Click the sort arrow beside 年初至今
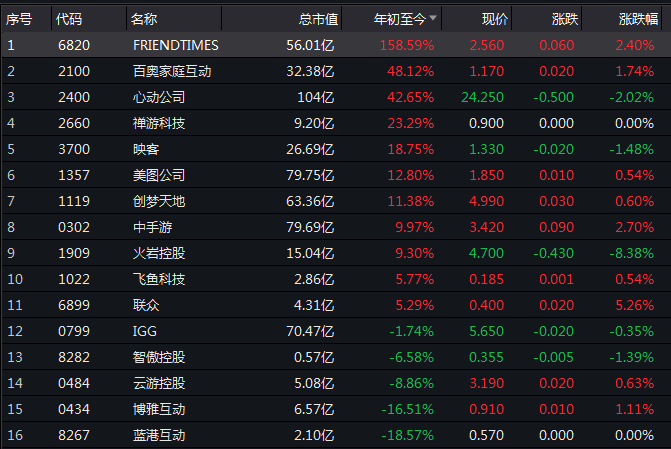671x449 pixels. pos(432,19)
